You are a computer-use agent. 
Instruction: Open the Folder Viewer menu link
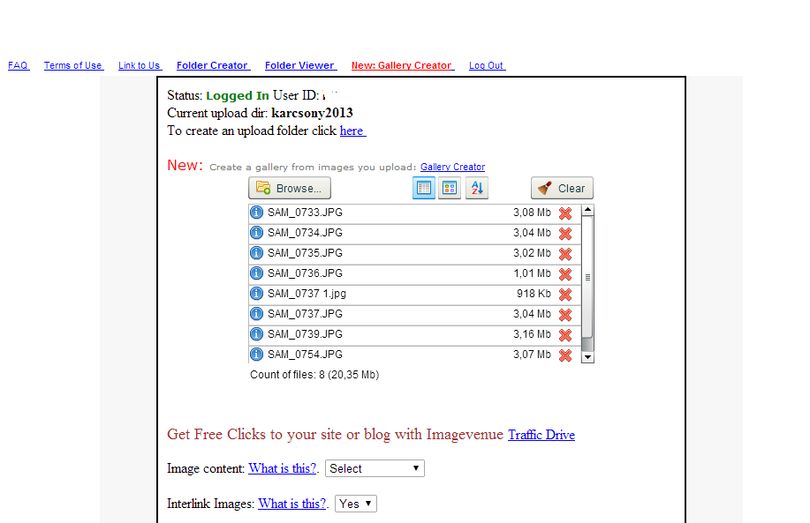pyautogui.click(x=301, y=66)
